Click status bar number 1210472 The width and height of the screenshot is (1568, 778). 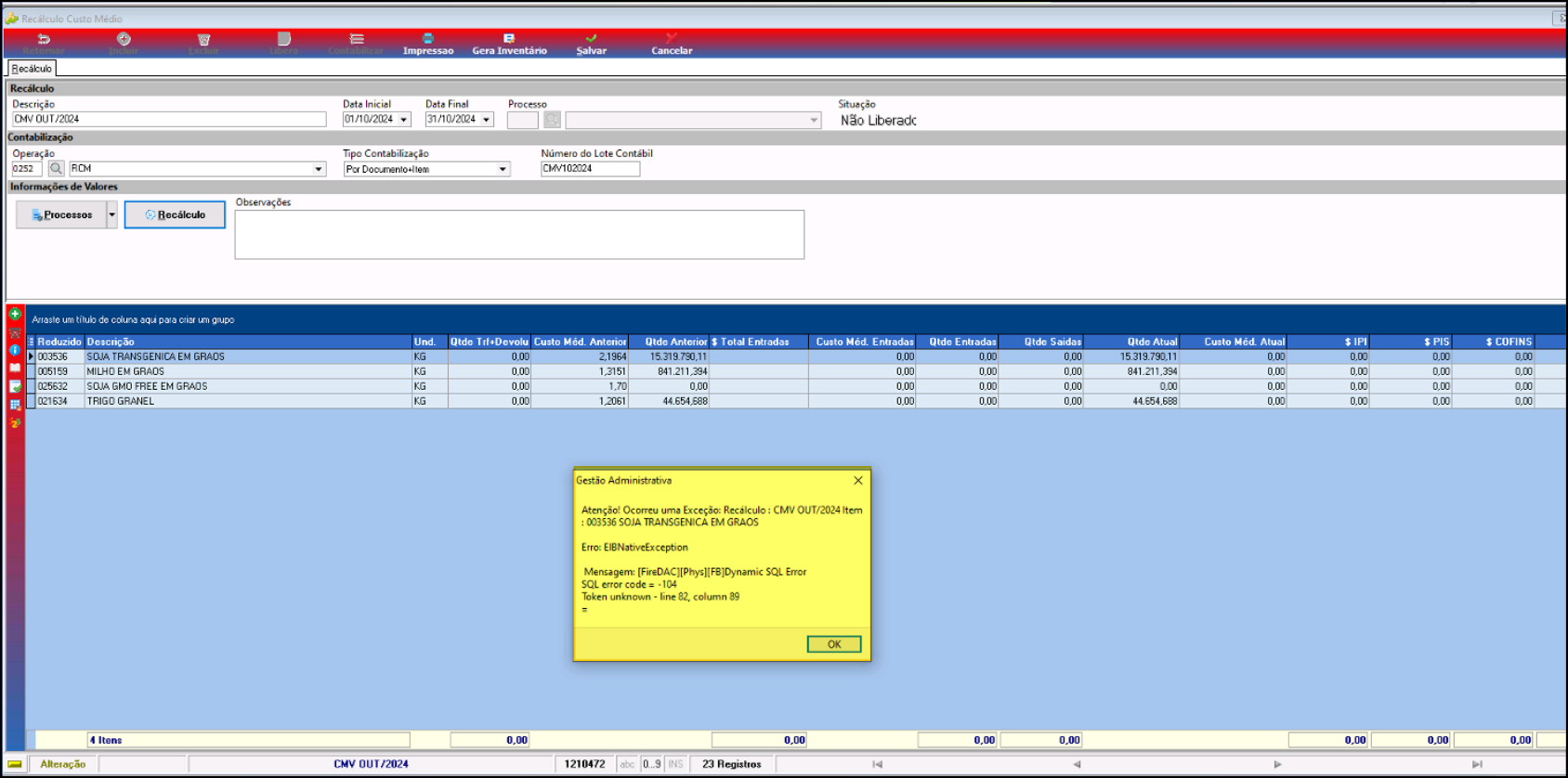pos(584,764)
